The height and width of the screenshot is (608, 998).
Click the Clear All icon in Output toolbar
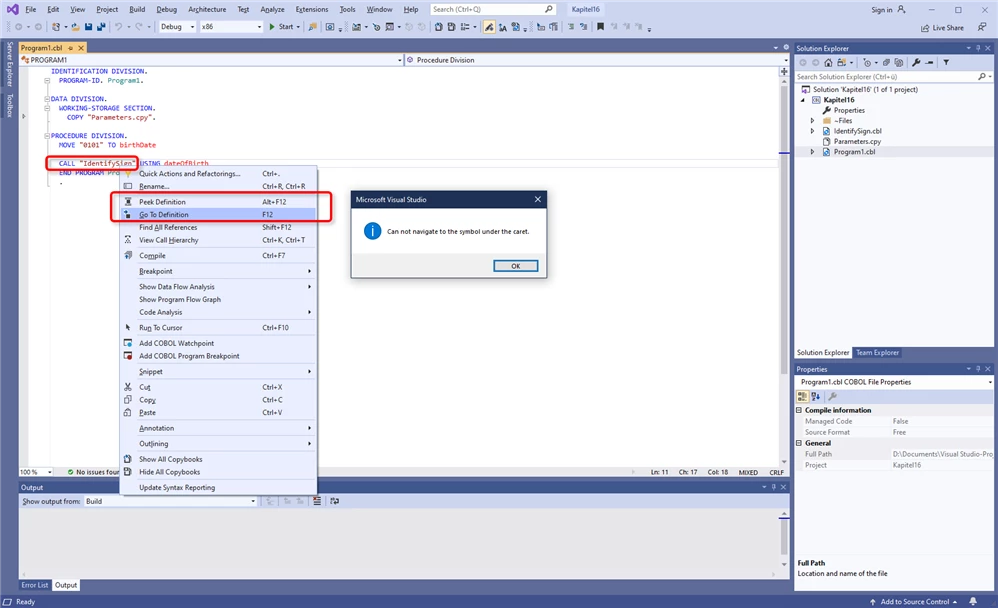317,501
